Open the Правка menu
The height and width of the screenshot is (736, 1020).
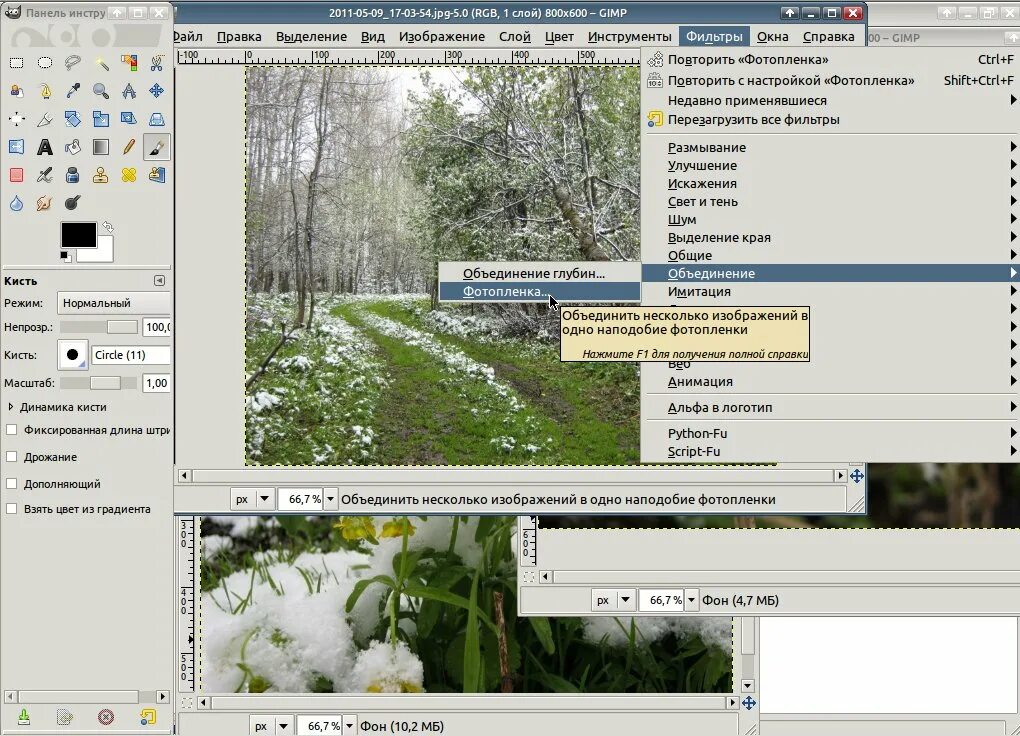point(239,36)
